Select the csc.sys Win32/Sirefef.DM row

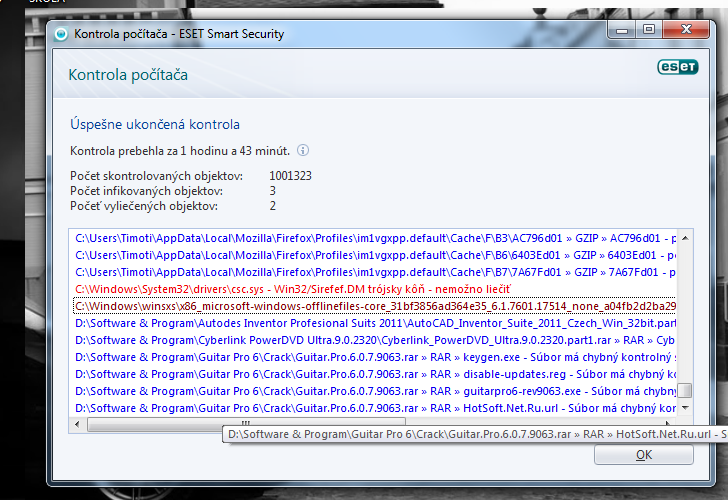(375, 289)
